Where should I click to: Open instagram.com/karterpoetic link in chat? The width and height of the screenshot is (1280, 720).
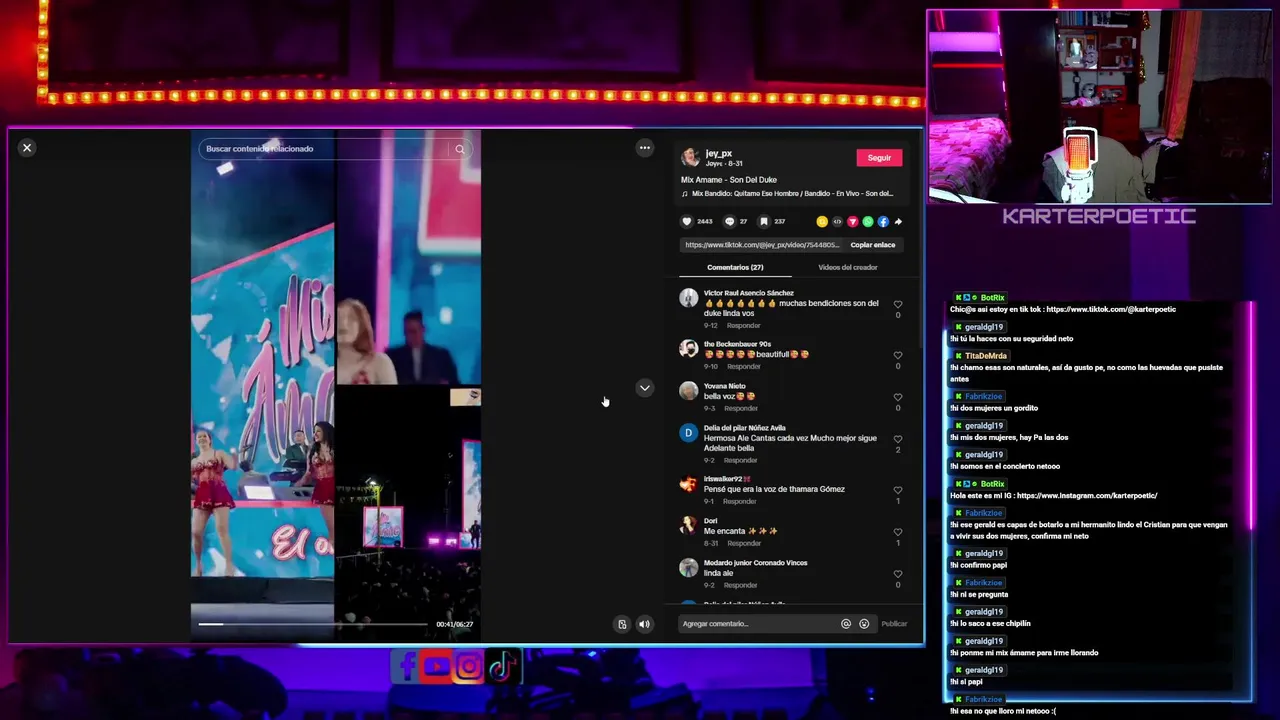[x=1087, y=496]
